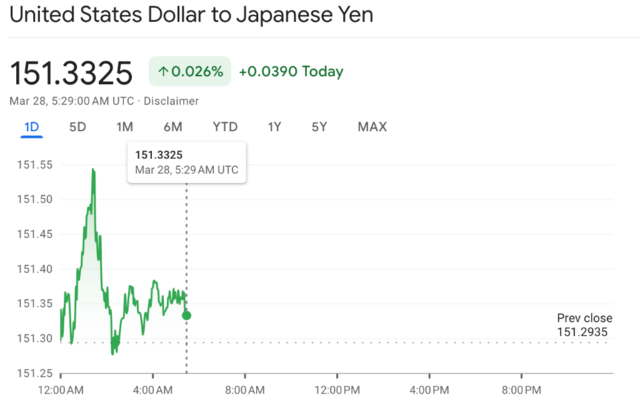Select the 1D time range tab
Screen dimensions: 640x416
pyautogui.click(x=31, y=127)
